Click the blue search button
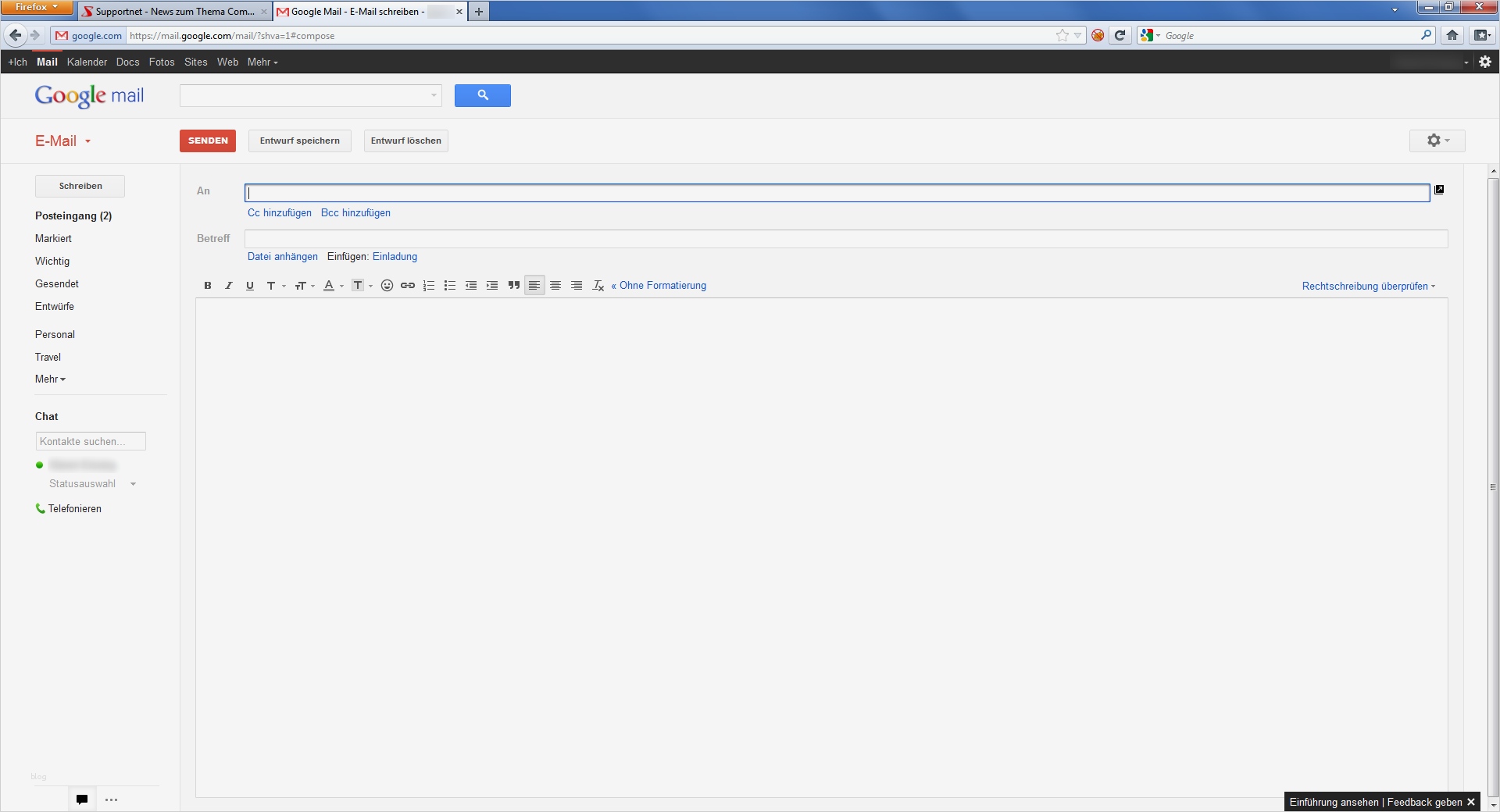Viewport: 1500px width, 812px height. pos(483,95)
